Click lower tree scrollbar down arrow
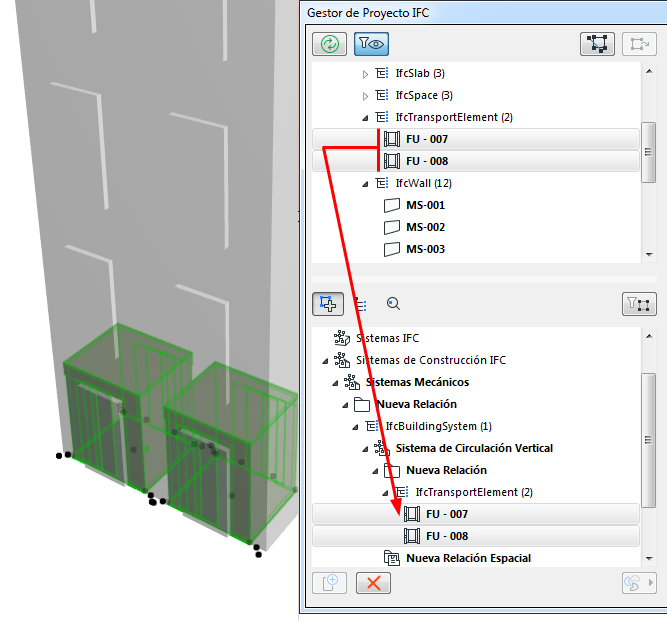 pyautogui.click(x=649, y=558)
